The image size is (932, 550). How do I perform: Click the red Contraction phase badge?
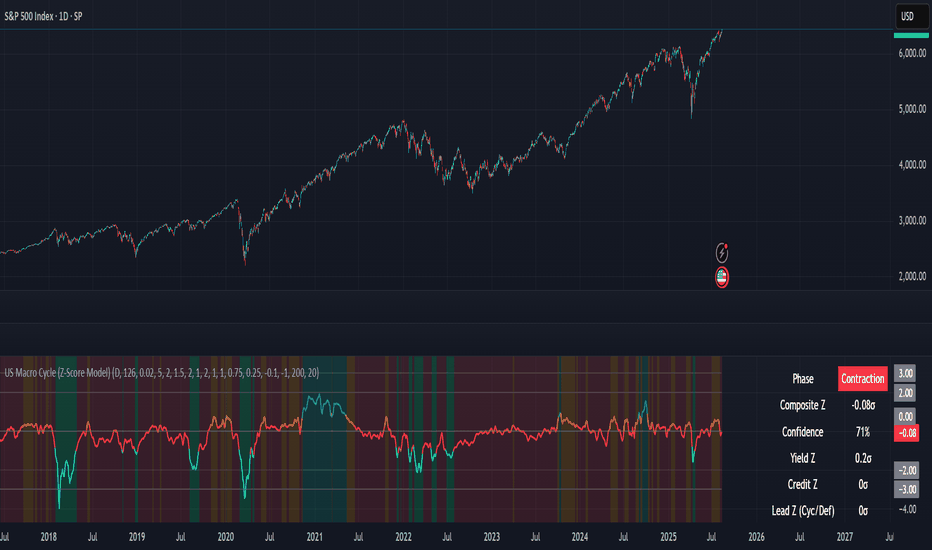tap(862, 379)
